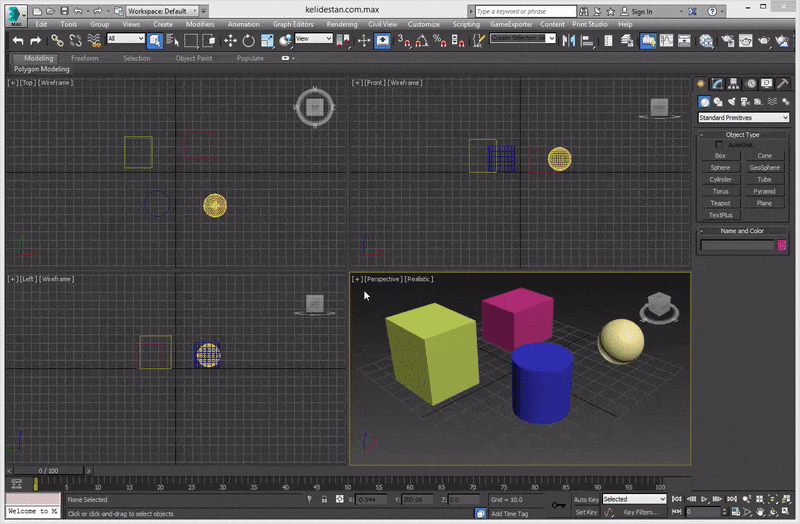The height and width of the screenshot is (524, 800).
Task: Click the 3ds Max application button
Action: pos(15,15)
